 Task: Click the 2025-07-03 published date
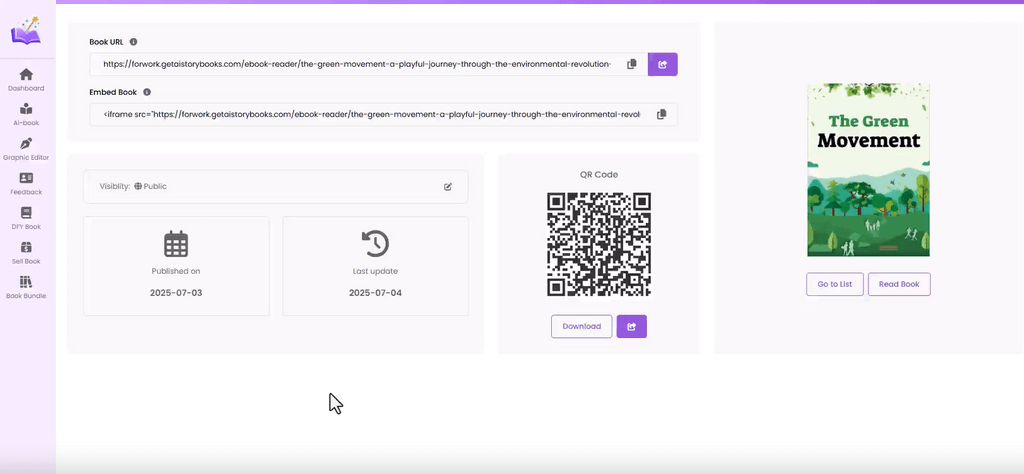(176, 292)
